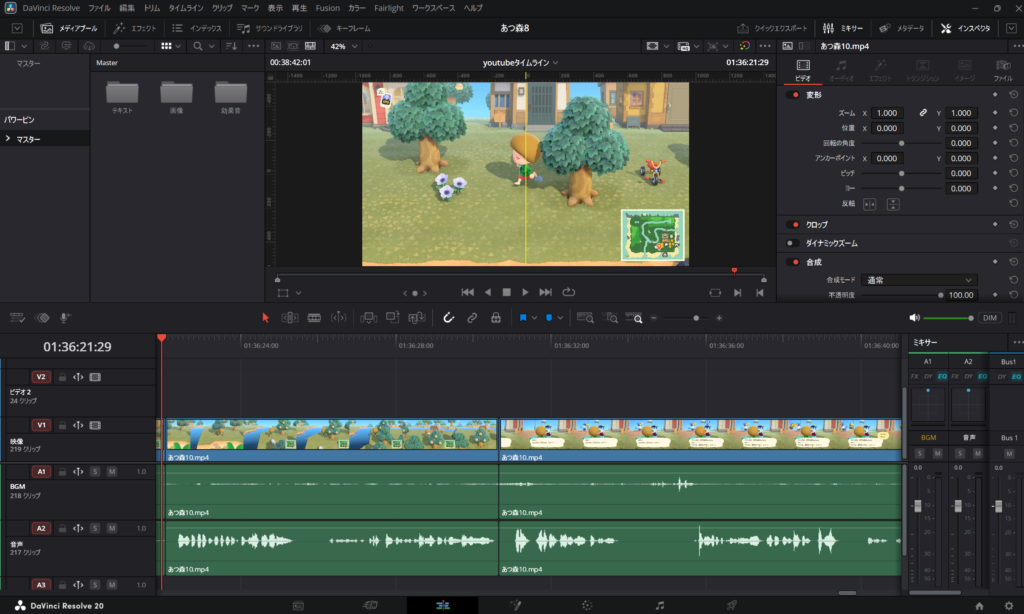The height and width of the screenshot is (614, 1024).
Task: Click the loop playback icon
Action: pos(569,292)
